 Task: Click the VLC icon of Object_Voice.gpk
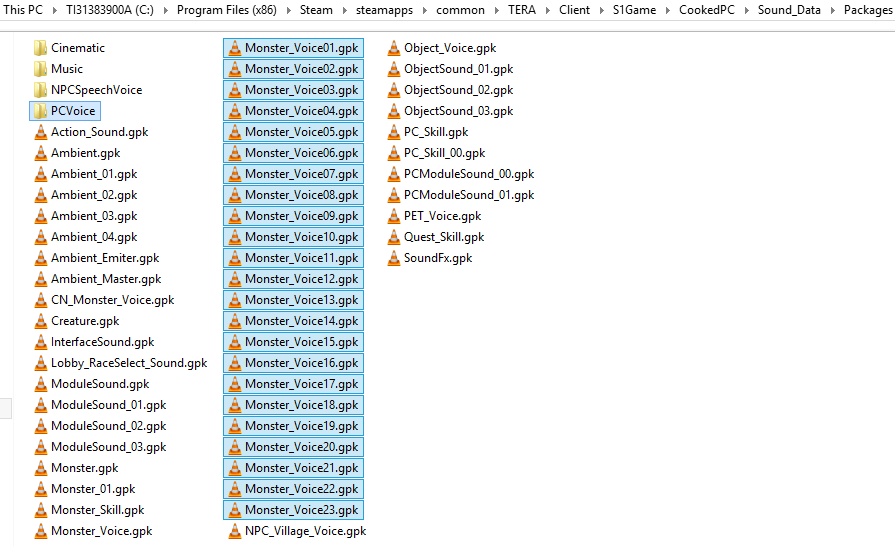(394, 48)
